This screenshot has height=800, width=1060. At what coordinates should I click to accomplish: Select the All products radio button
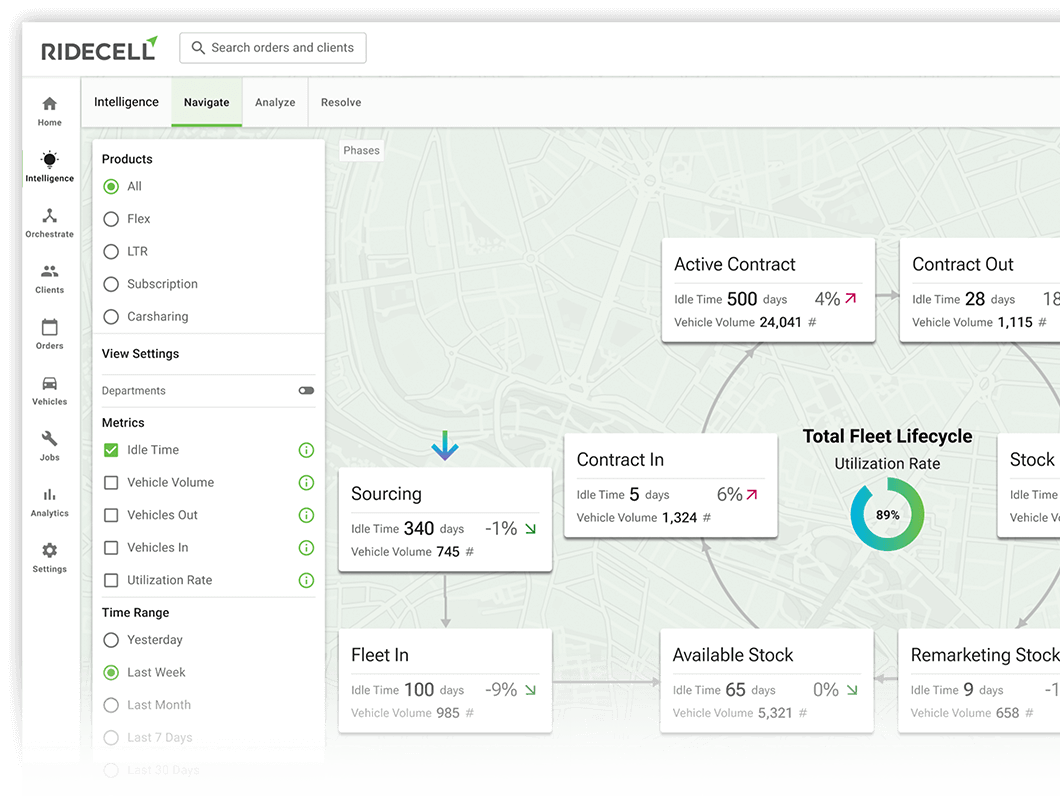(x=111, y=186)
